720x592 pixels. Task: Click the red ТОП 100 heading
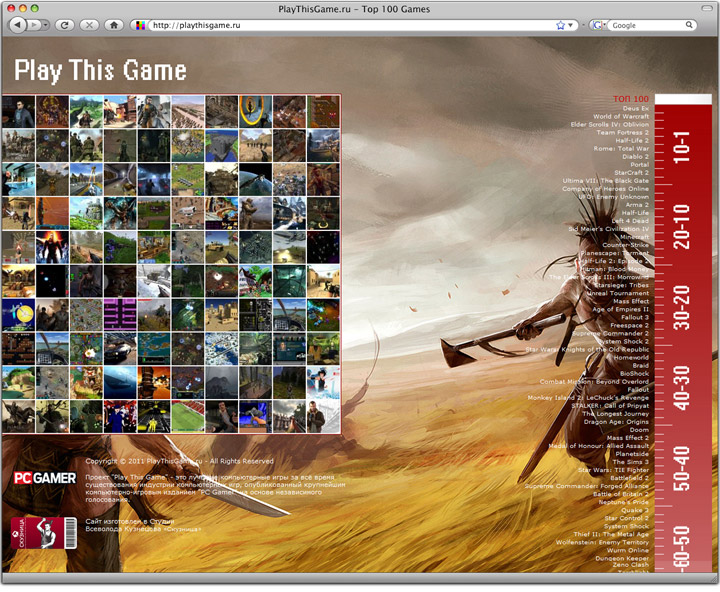[x=631, y=99]
